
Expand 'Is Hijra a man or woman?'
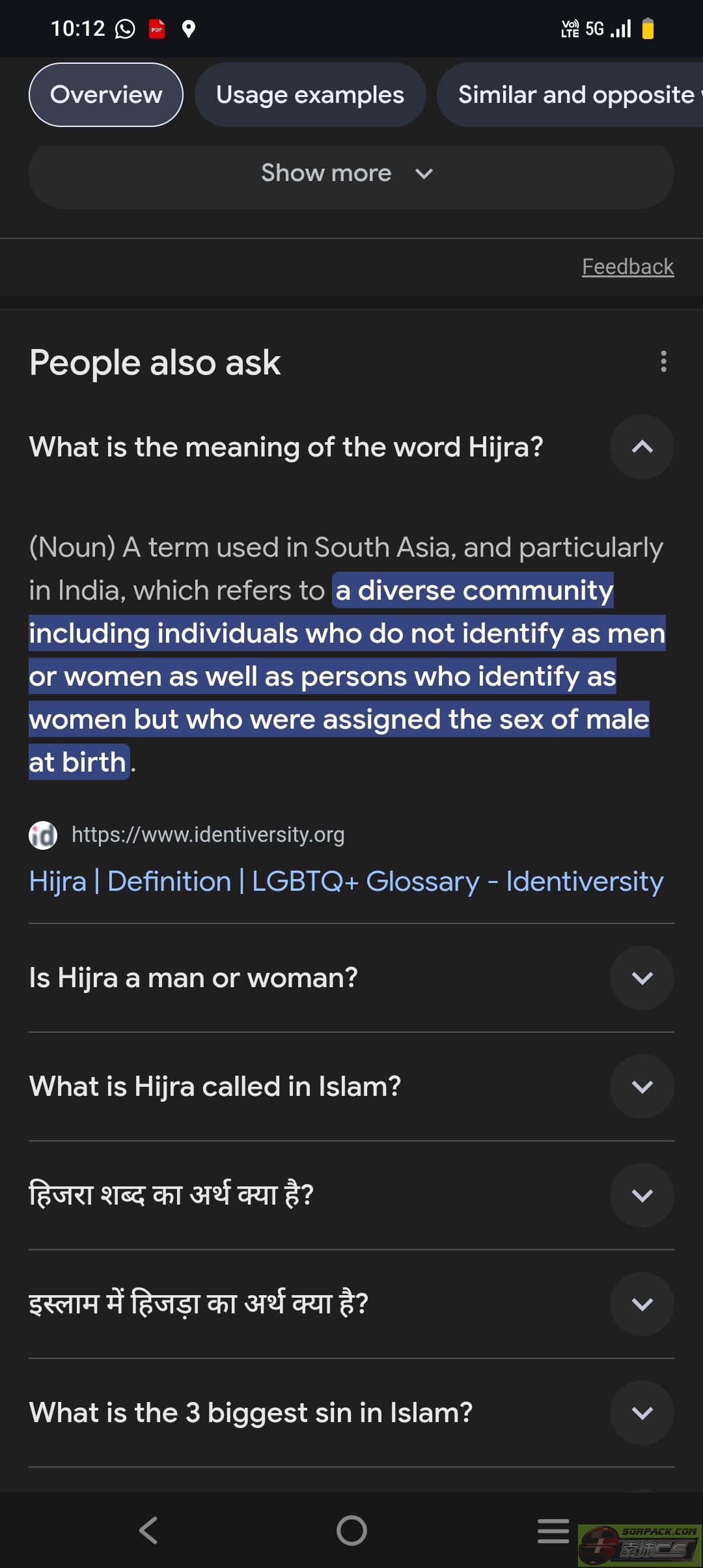tap(642, 978)
